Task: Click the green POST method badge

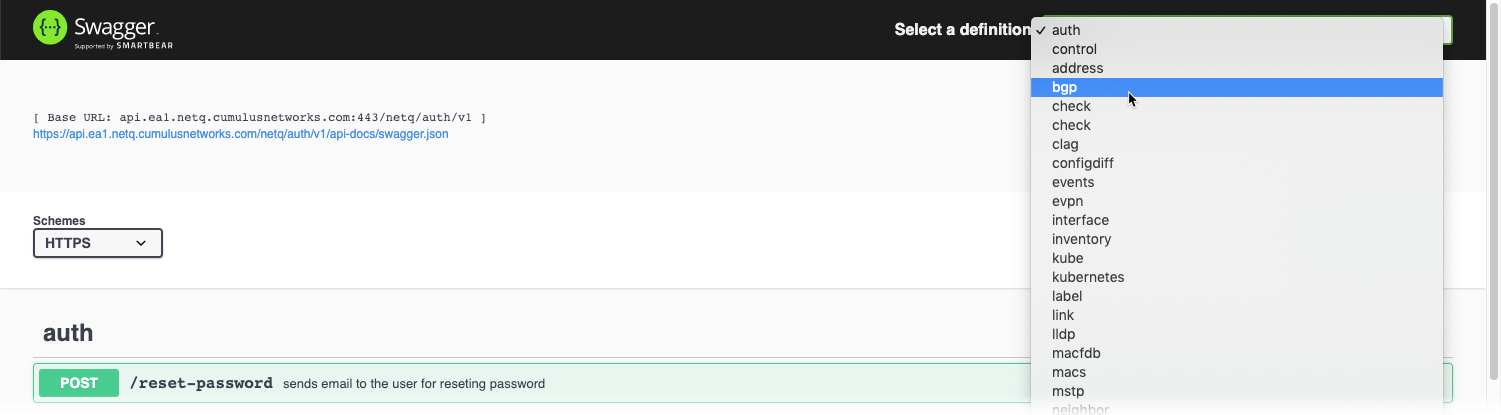Action: tap(79, 383)
